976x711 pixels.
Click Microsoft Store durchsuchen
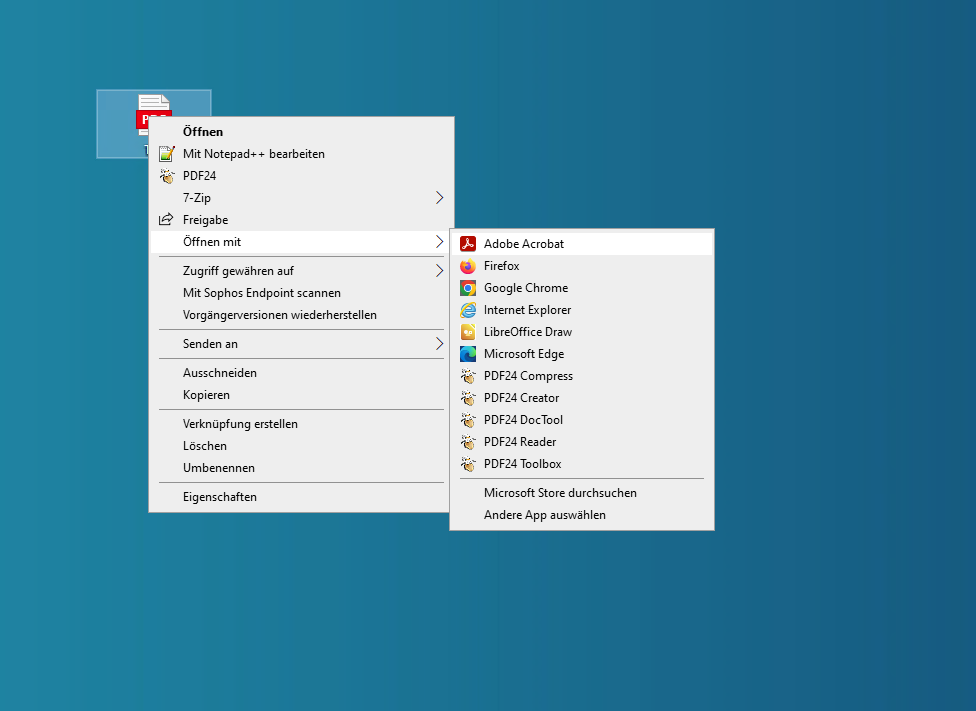point(560,493)
